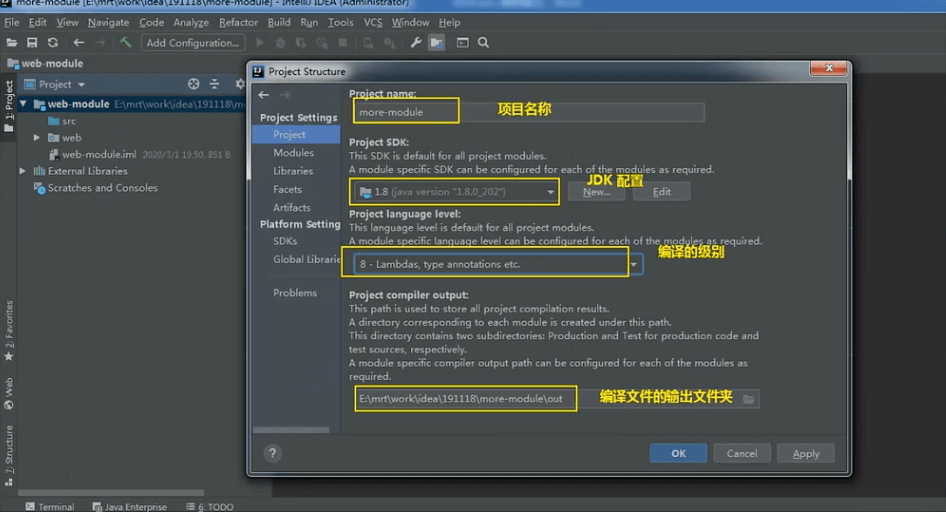This screenshot has height=512, width=946.
Task: Expand the External Libraries tree node
Action: (x=23, y=171)
